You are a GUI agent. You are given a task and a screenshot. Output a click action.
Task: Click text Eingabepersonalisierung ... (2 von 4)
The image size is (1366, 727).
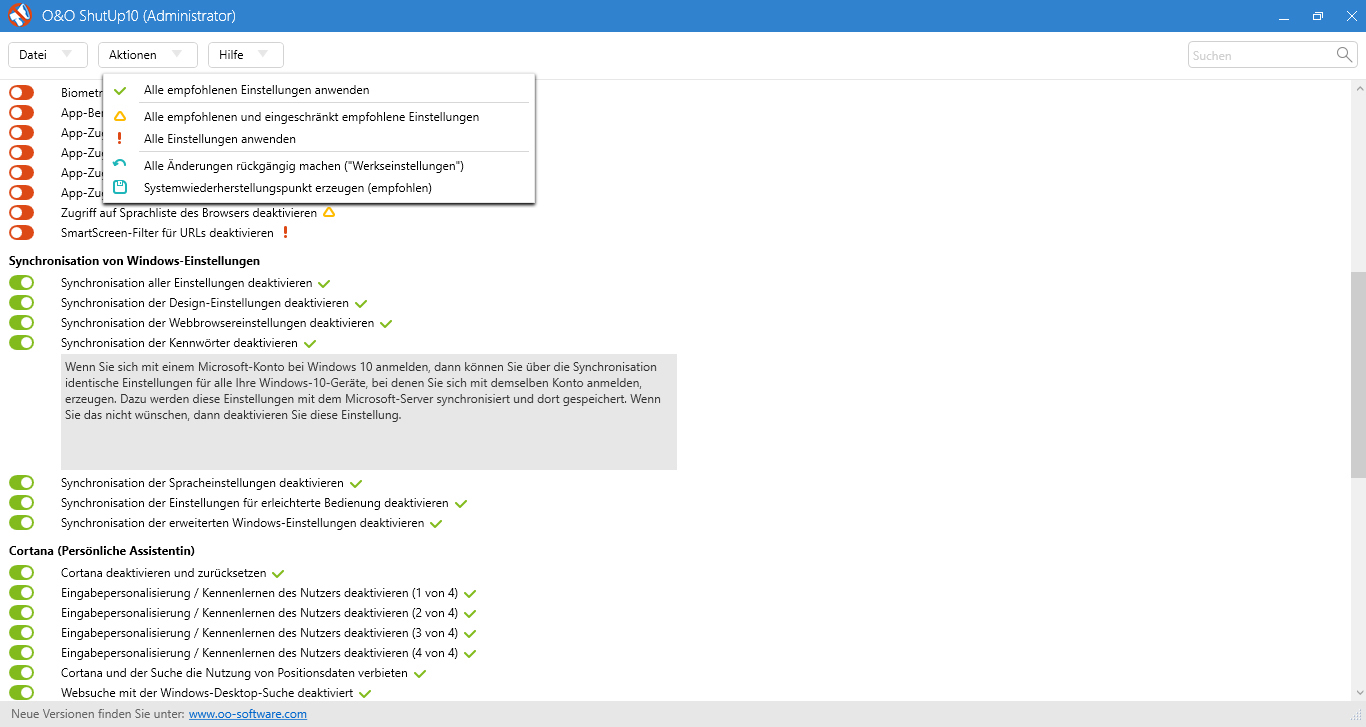(259, 613)
